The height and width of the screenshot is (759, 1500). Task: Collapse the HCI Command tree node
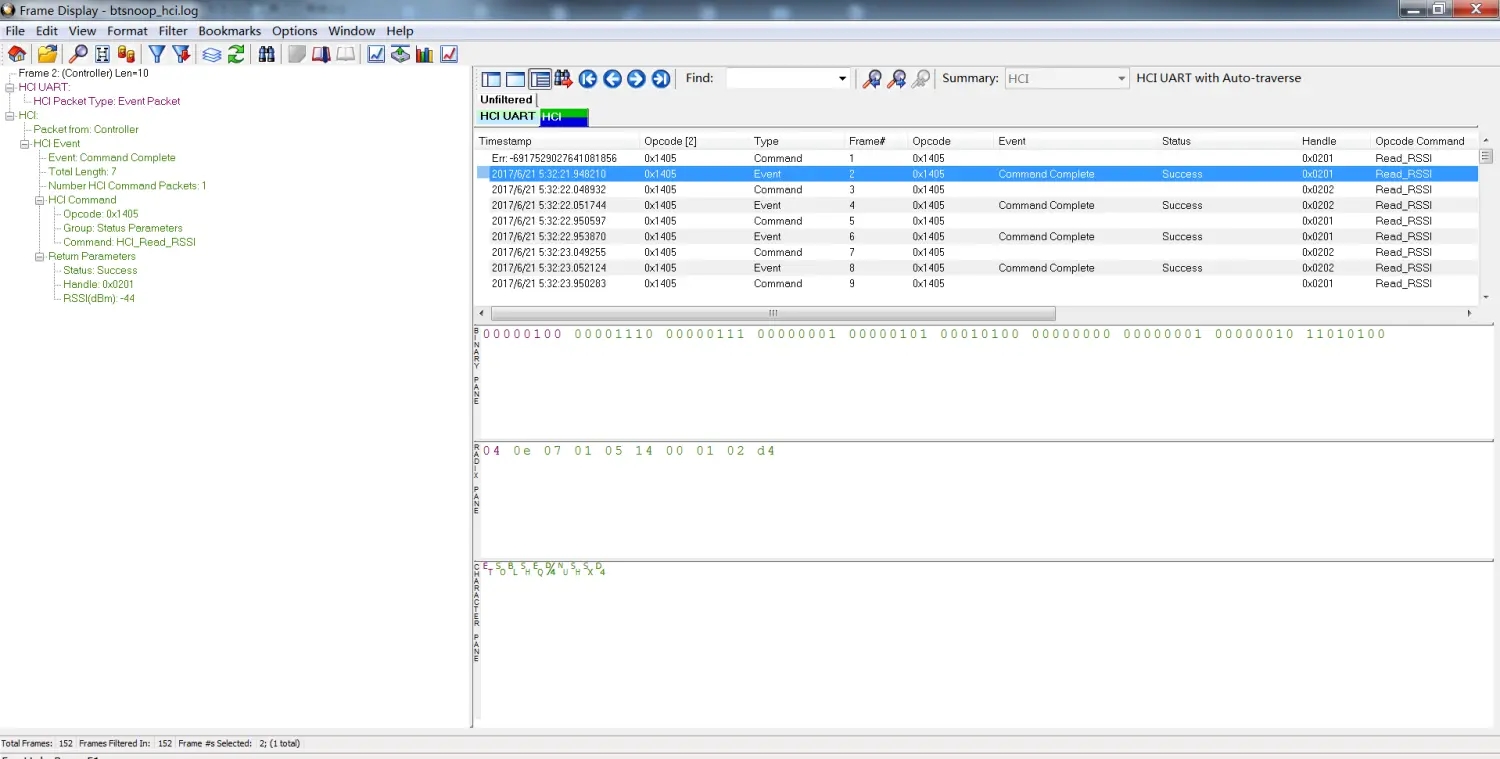39,200
